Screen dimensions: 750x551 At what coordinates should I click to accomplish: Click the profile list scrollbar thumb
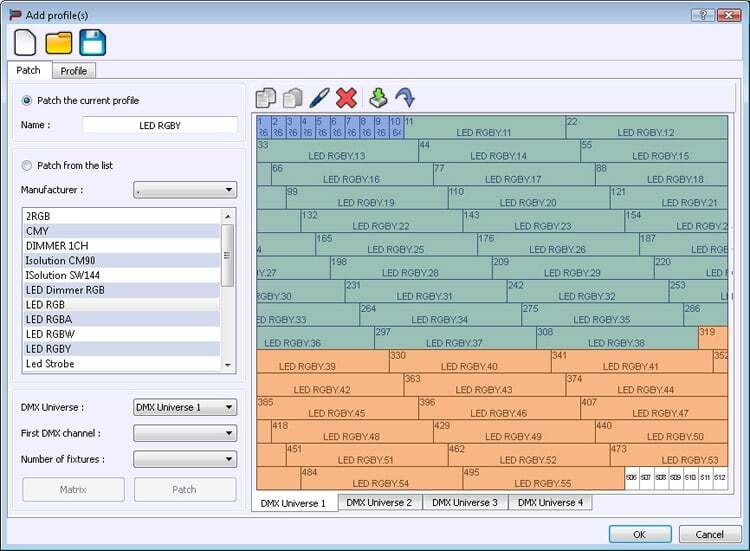[x=228, y=256]
